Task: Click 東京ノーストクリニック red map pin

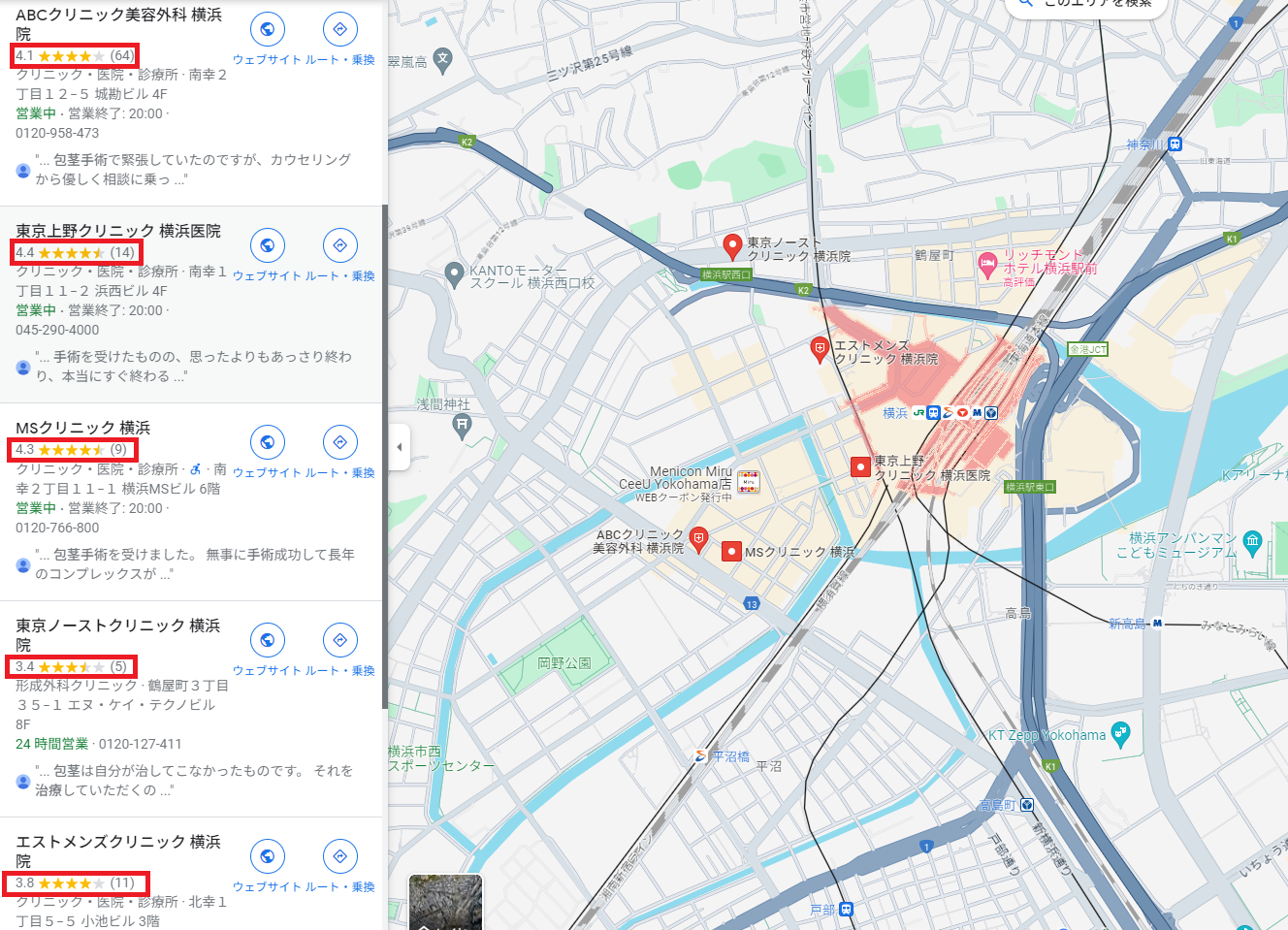Action: (733, 246)
